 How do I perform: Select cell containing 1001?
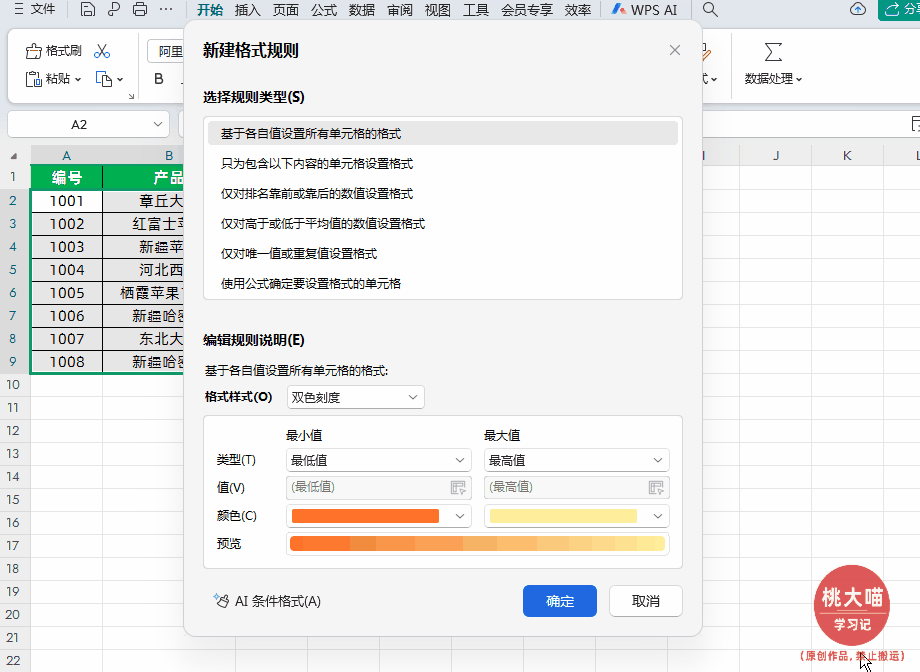(x=67, y=201)
